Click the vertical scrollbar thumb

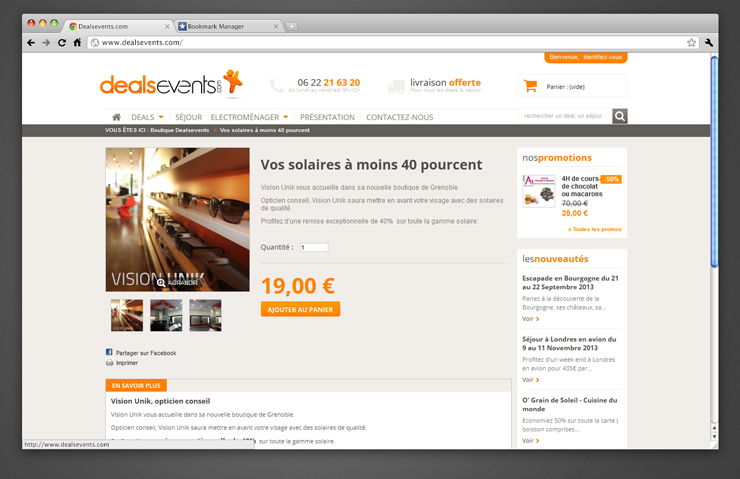[715, 162]
